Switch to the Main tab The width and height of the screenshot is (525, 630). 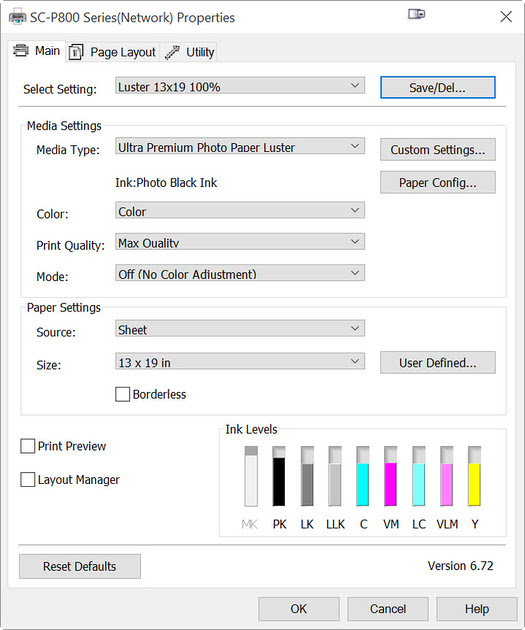[37, 51]
